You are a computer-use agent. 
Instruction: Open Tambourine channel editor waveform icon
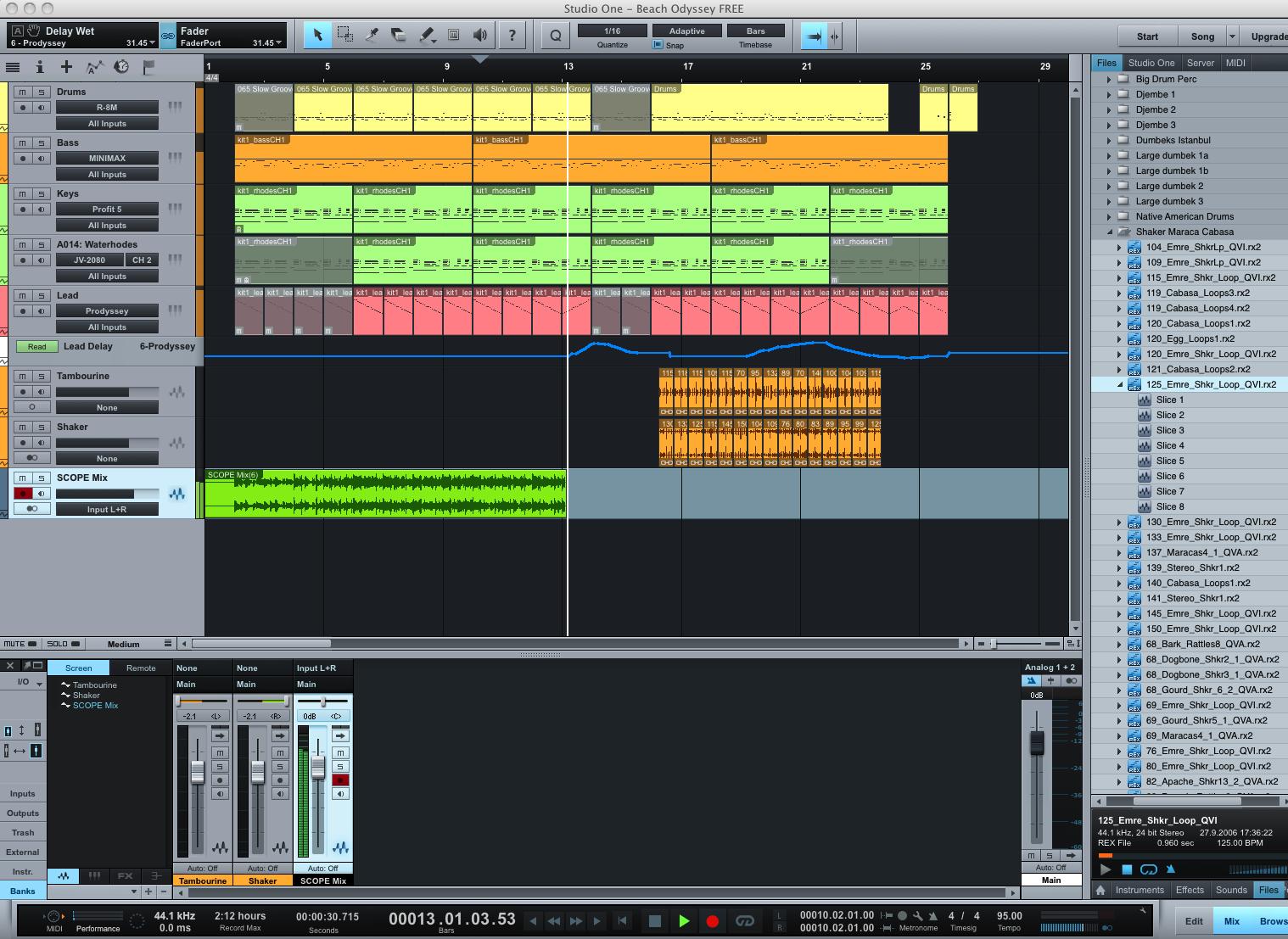[219, 847]
